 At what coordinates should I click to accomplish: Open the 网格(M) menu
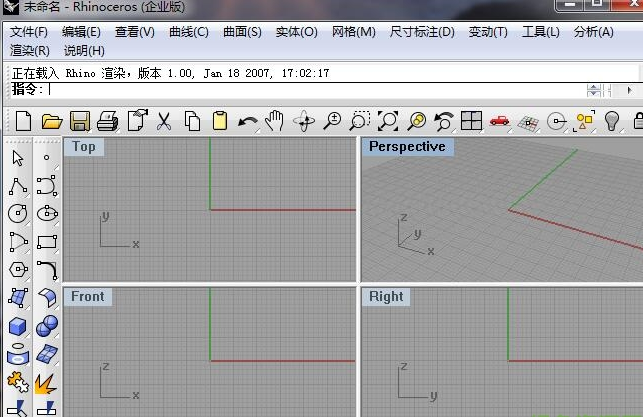[x=353, y=32]
